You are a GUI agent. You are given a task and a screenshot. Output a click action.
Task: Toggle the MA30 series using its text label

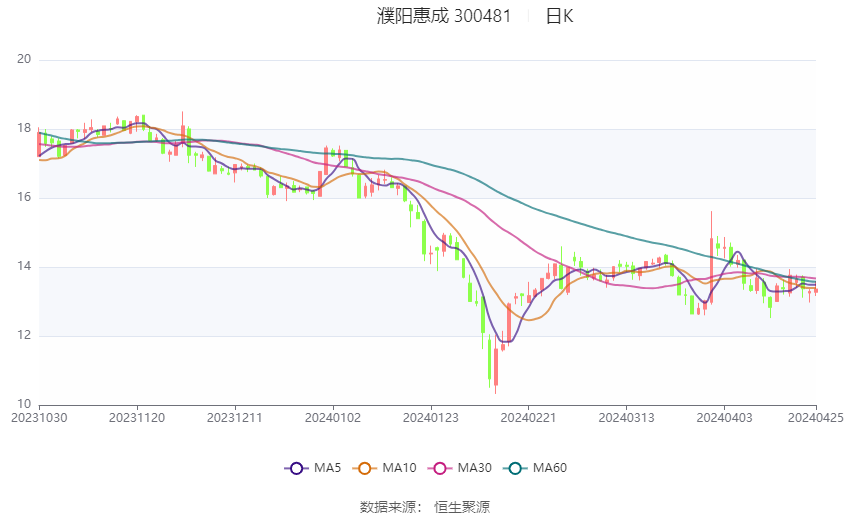472,468
